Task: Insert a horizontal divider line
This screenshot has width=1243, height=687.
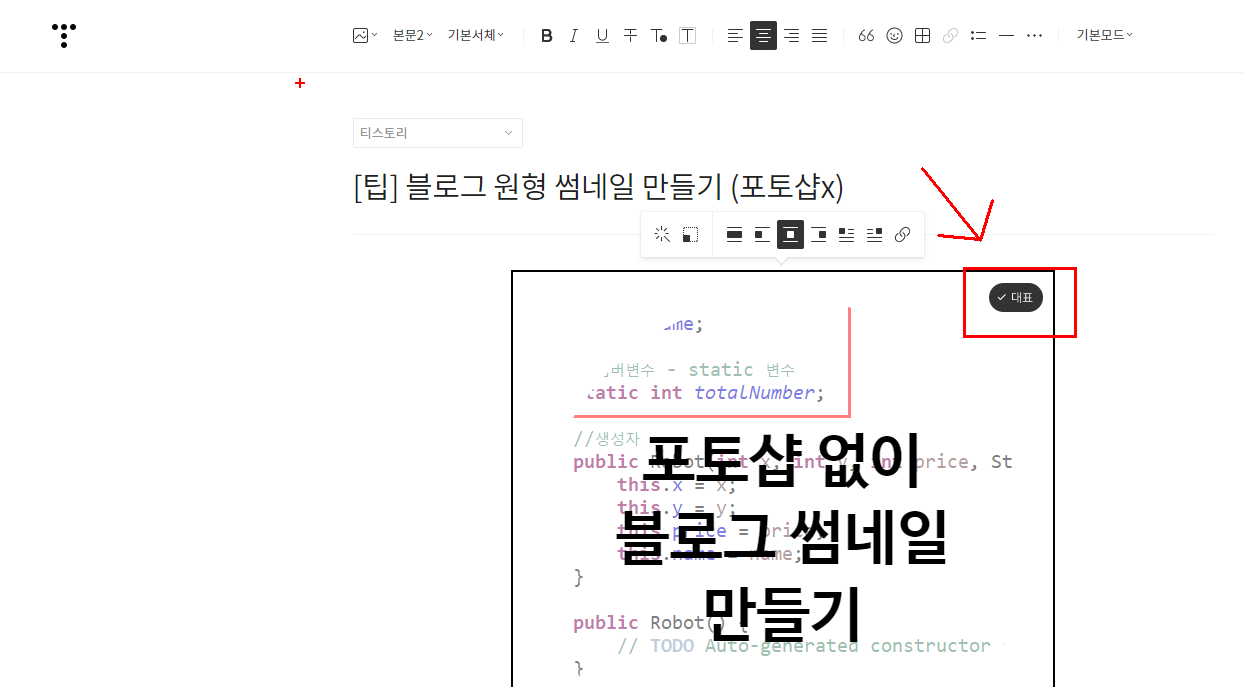Action: coord(1006,36)
